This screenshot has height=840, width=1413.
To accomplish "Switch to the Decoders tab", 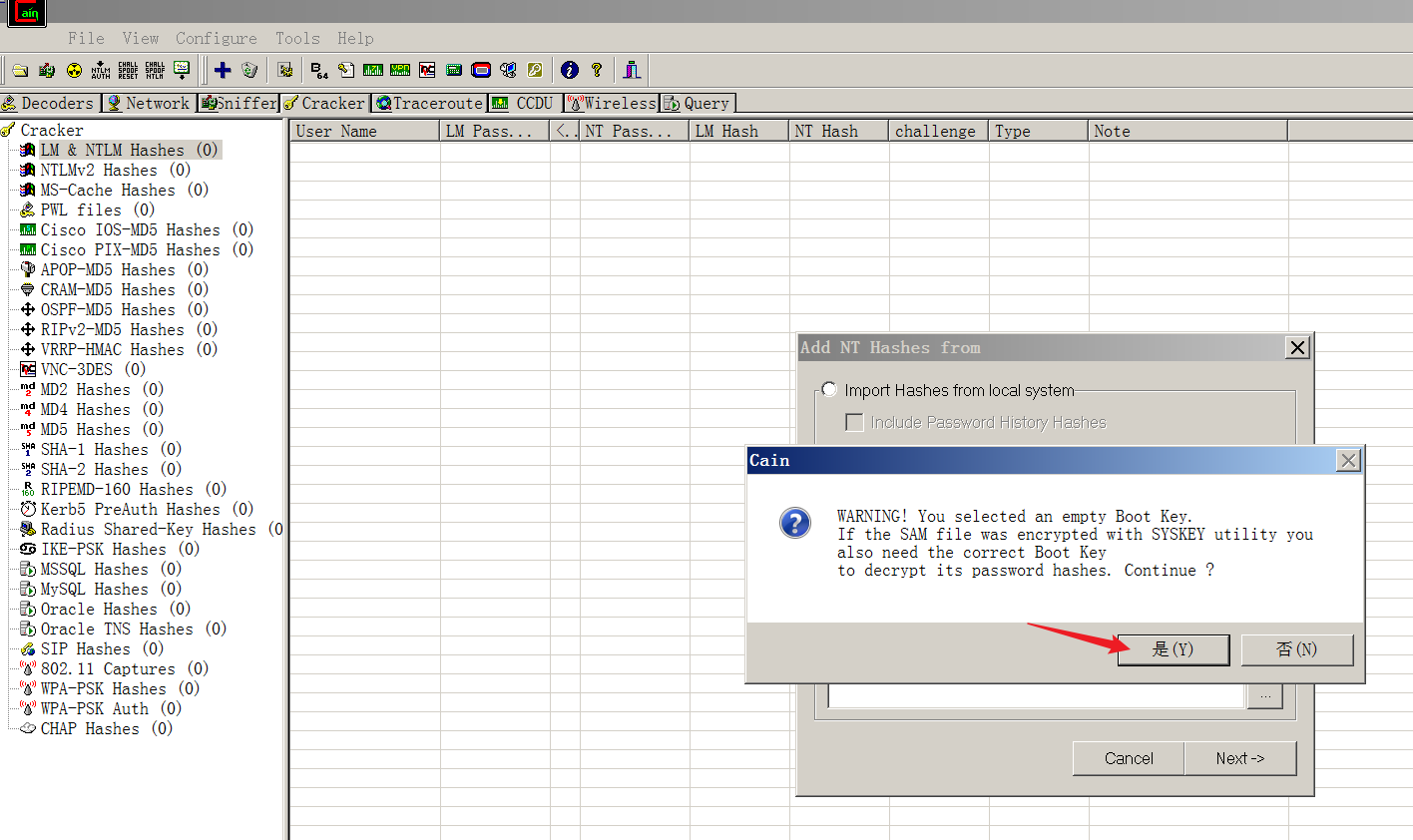I will (48, 103).
